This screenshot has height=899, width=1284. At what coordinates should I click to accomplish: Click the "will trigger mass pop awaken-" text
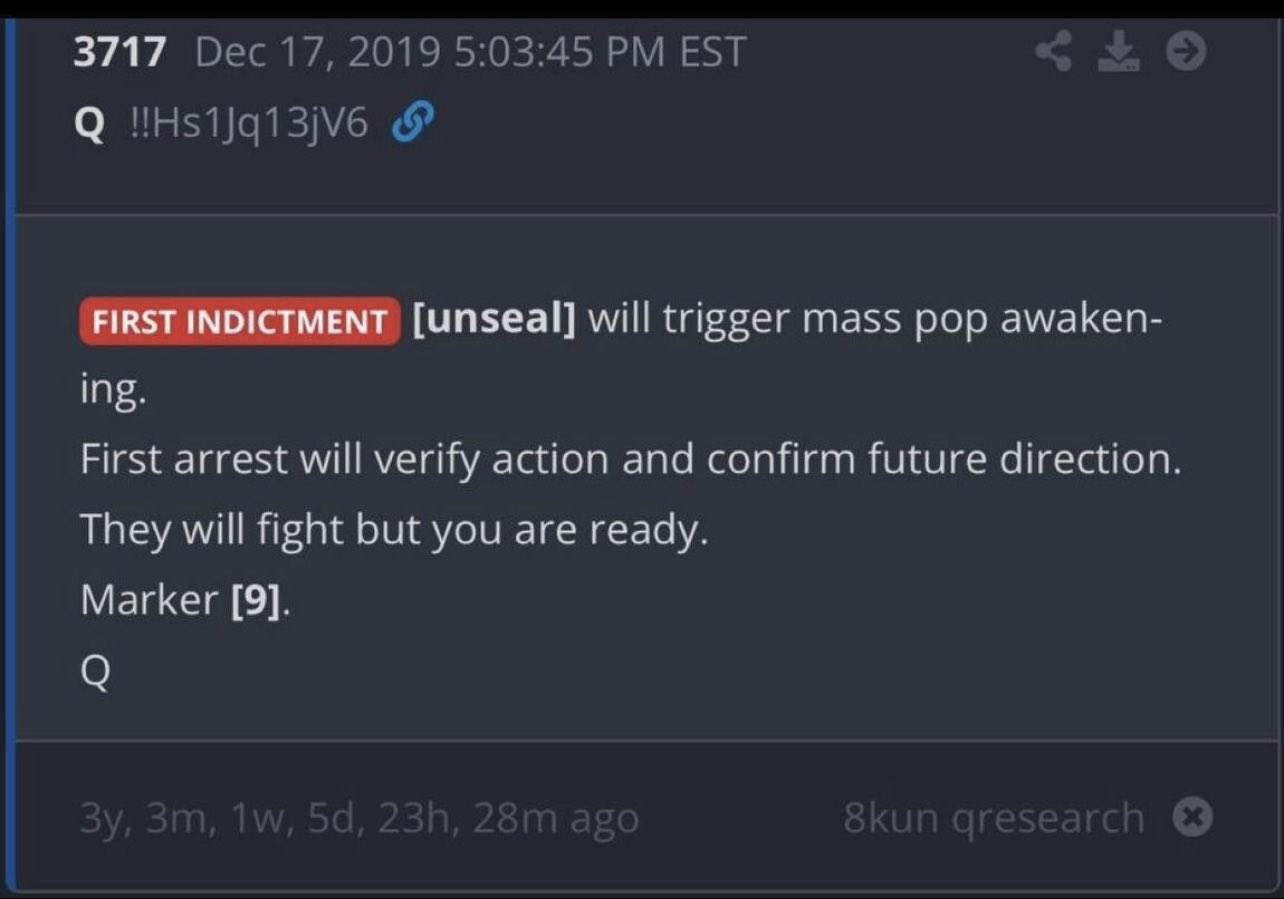click(x=875, y=321)
